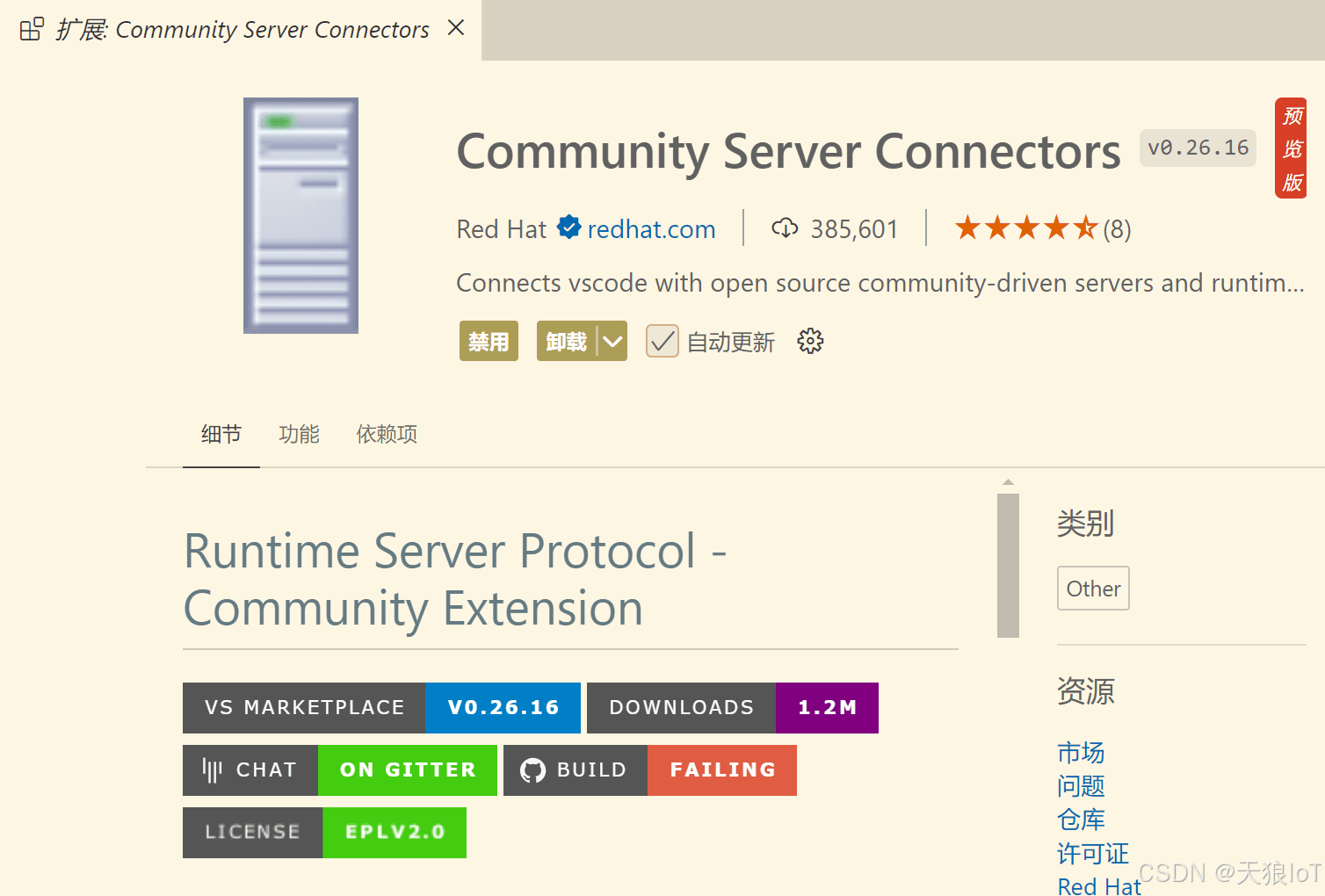Click the 类别 categories heading
The width and height of the screenshot is (1325, 896).
(x=1085, y=524)
